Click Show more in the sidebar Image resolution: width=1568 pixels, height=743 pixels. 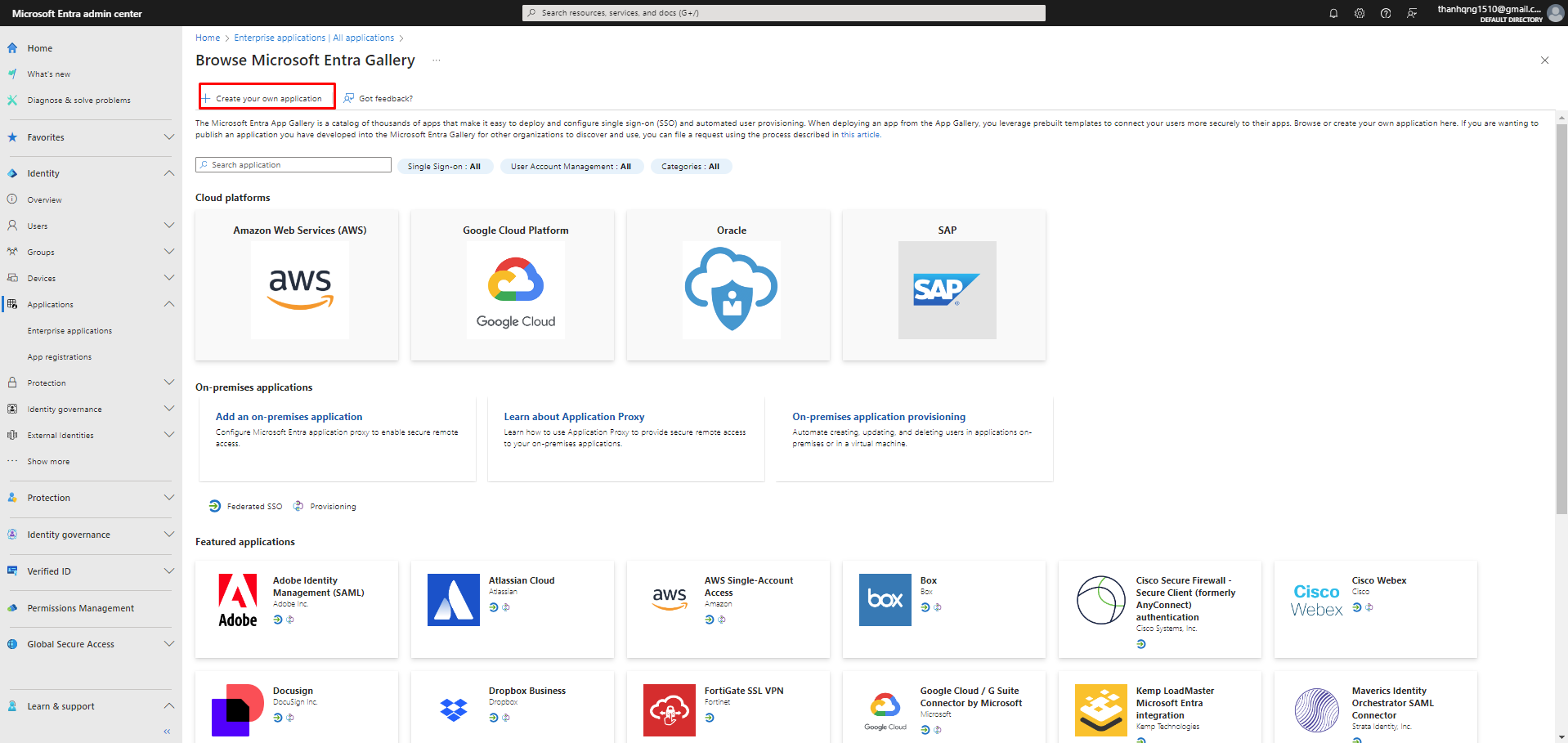pyautogui.click(x=48, y=462)
